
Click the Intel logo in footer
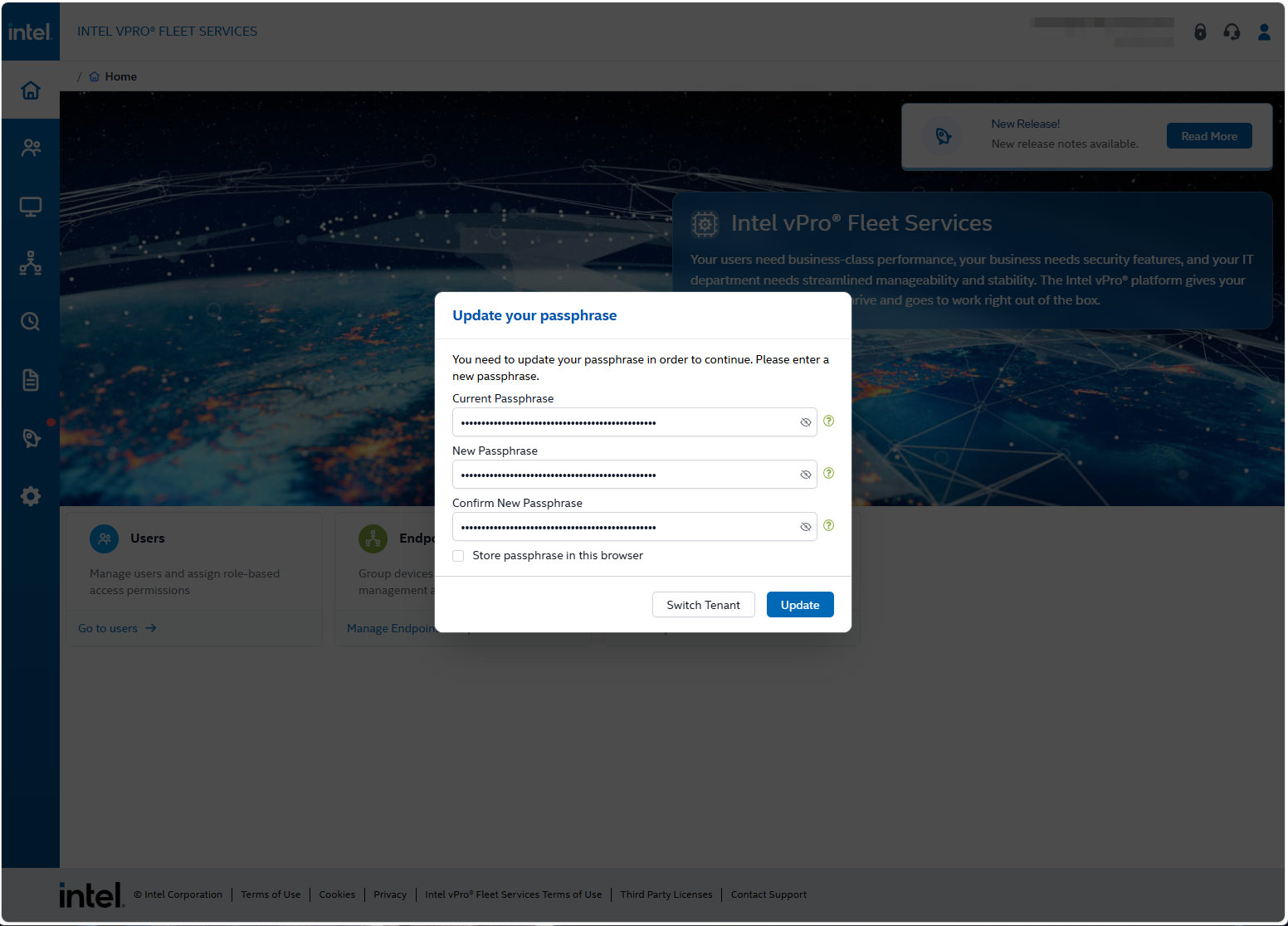[x=91, y=894]
